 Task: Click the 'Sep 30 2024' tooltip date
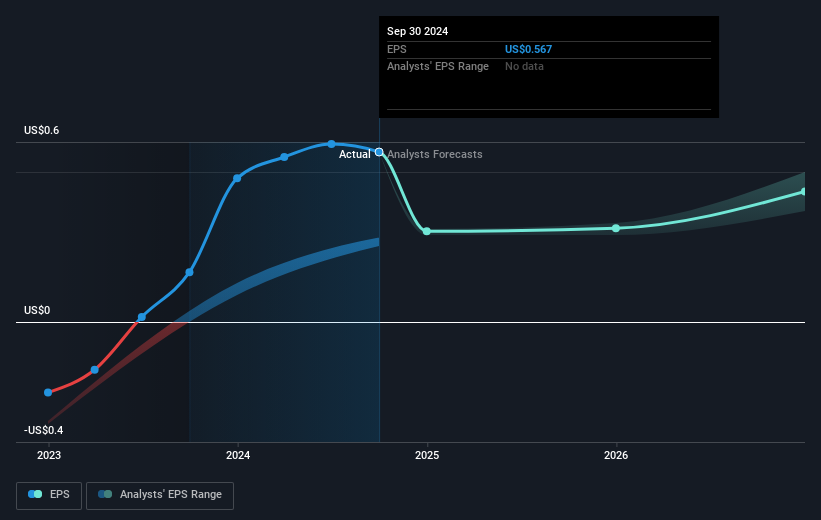[417, 31]
